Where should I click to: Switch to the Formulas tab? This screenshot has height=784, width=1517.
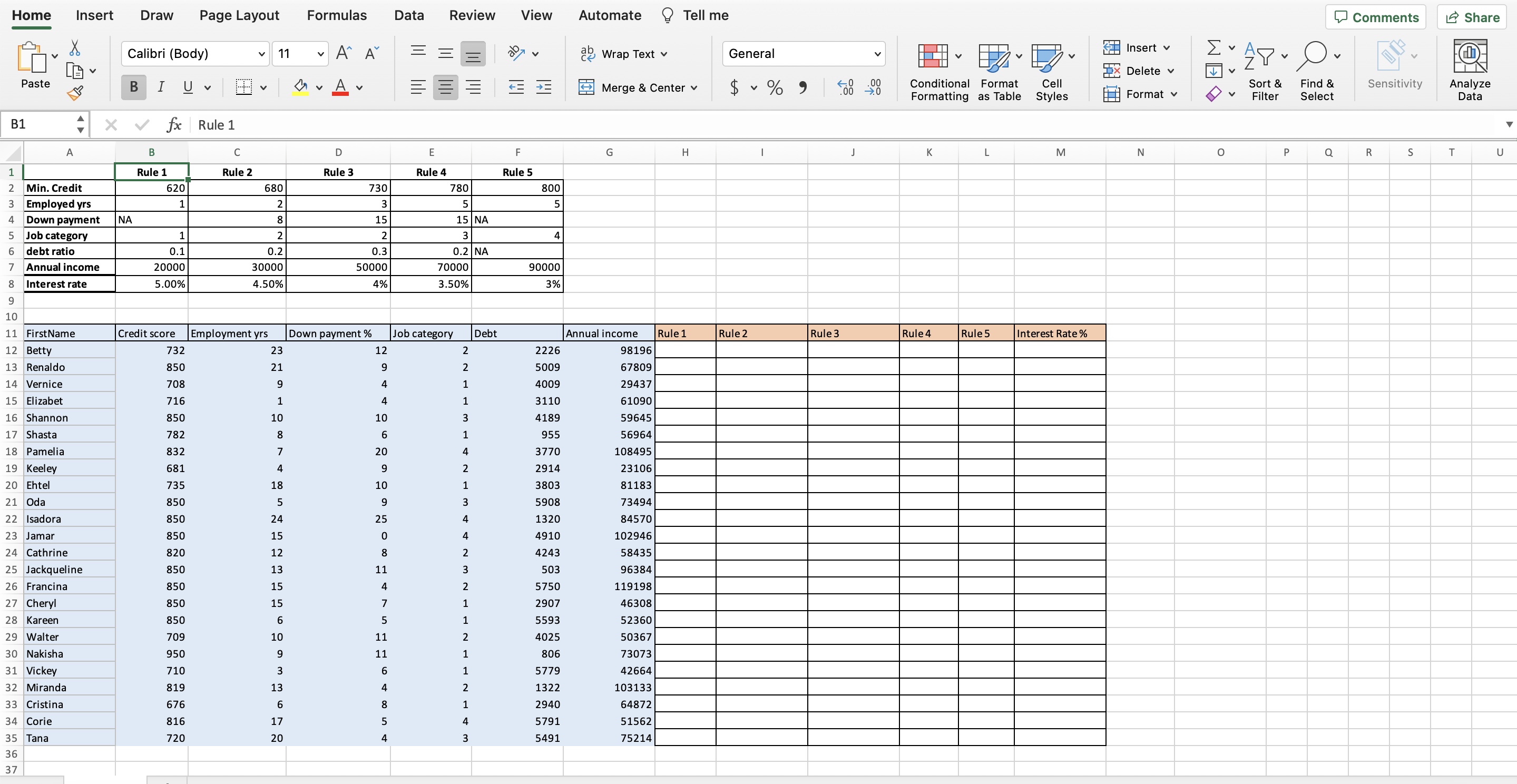pos(336,15)
